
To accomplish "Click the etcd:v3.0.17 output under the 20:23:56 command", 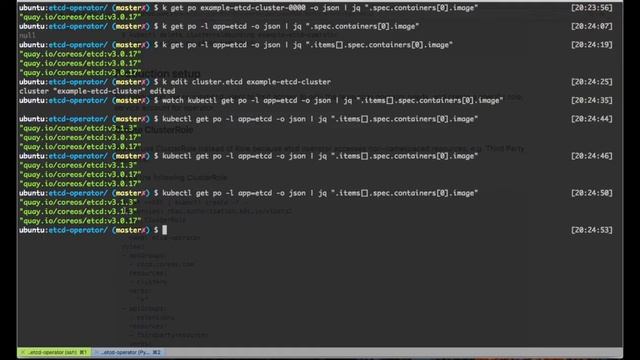I will pos(80,17).
